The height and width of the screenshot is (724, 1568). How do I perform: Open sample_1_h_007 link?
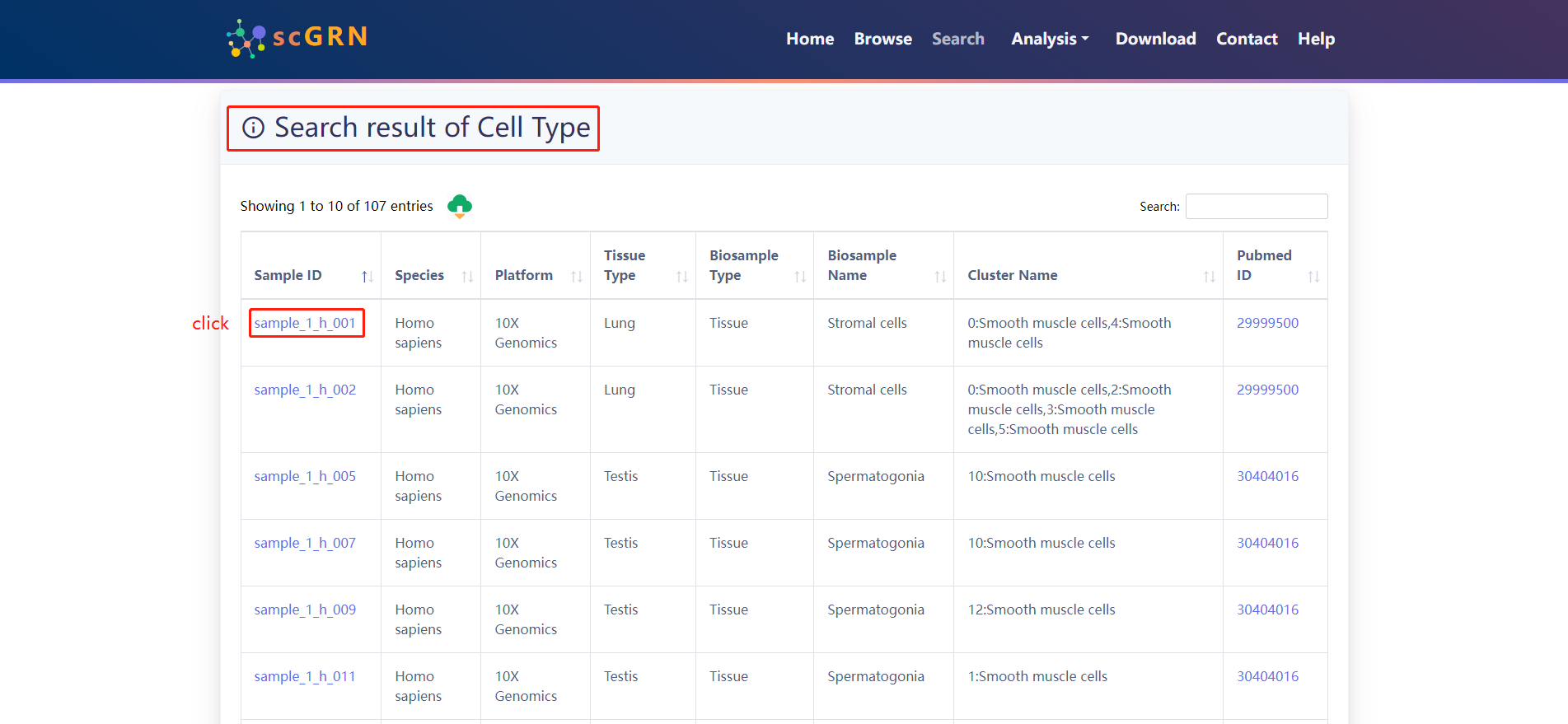(305, 543)
